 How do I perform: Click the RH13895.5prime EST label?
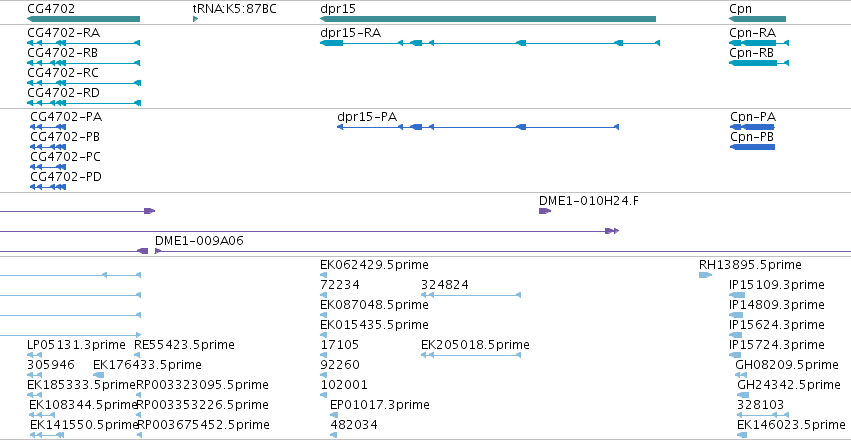(x=750, y=265)
